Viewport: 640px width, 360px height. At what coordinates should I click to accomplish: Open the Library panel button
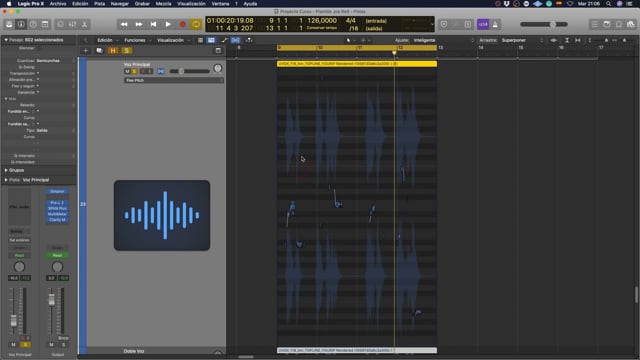(9, 24)
